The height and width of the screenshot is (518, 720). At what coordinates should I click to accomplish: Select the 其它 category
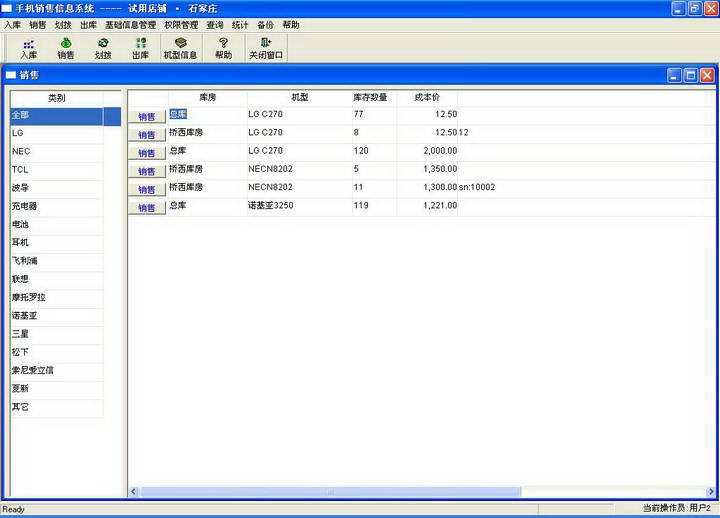point(56,407)
